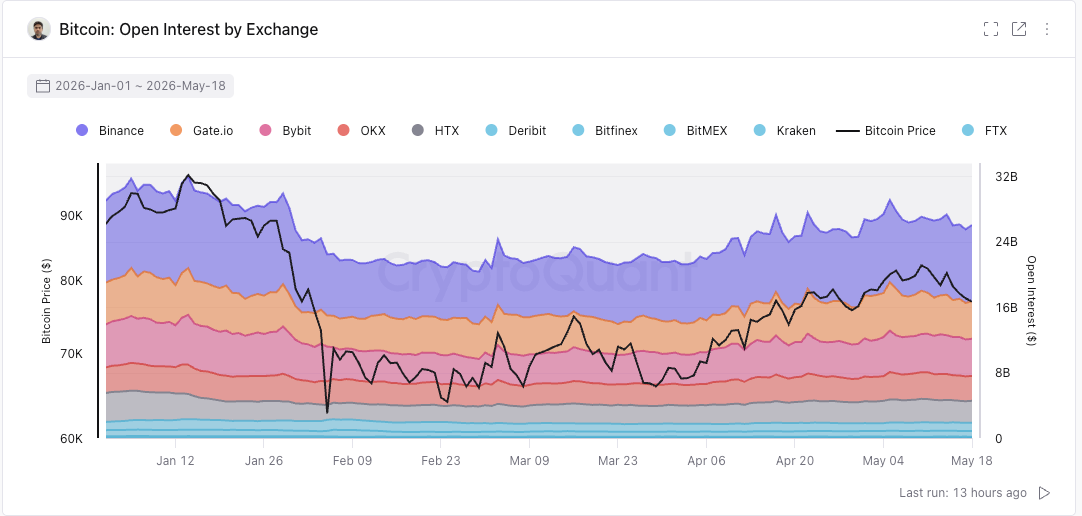Click the Mar 23 x-axis label
Viewport: 1082px width, 516px height.
point(618,460)
